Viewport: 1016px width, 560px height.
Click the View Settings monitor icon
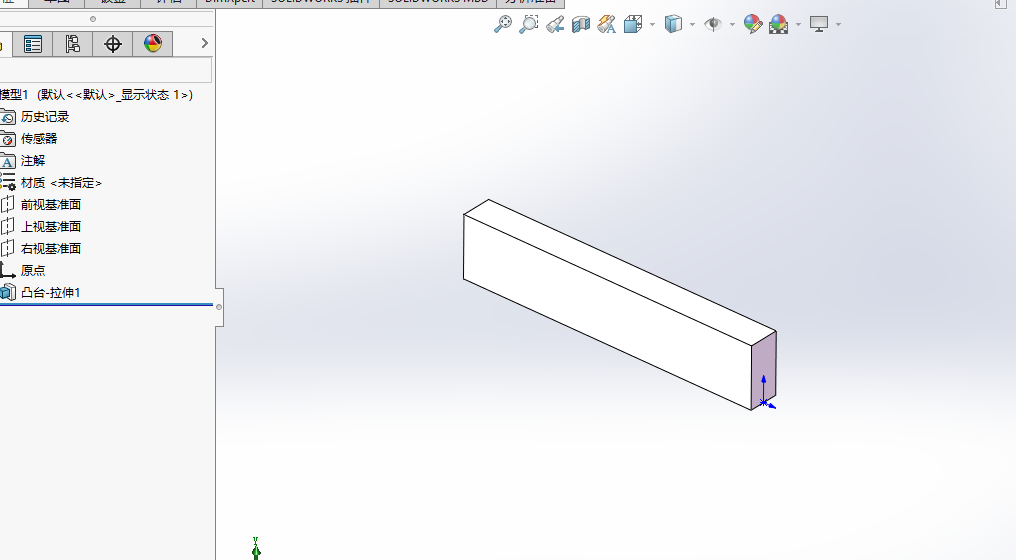click(819, 25)
